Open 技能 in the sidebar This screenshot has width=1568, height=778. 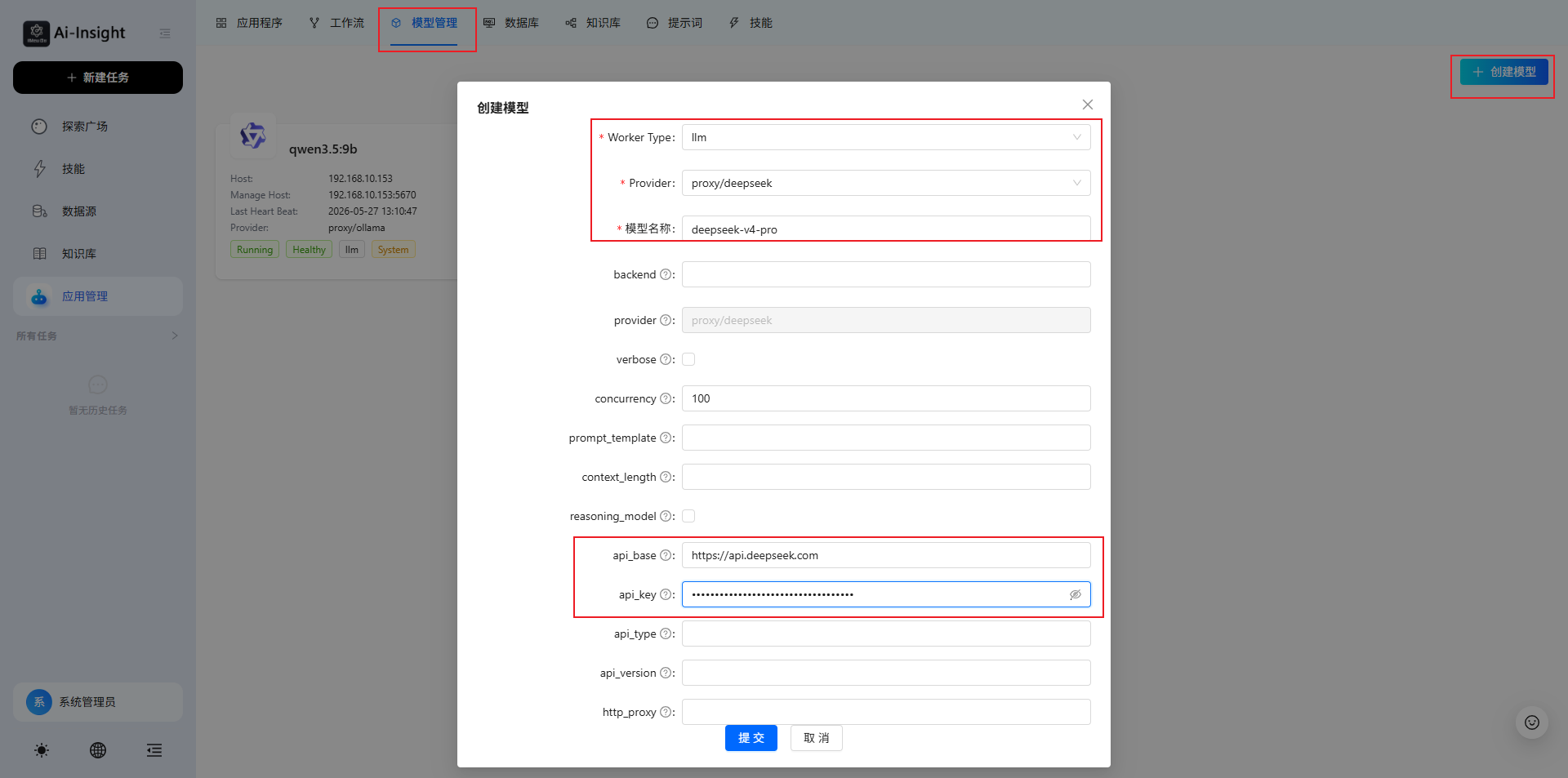coord(98,169)
